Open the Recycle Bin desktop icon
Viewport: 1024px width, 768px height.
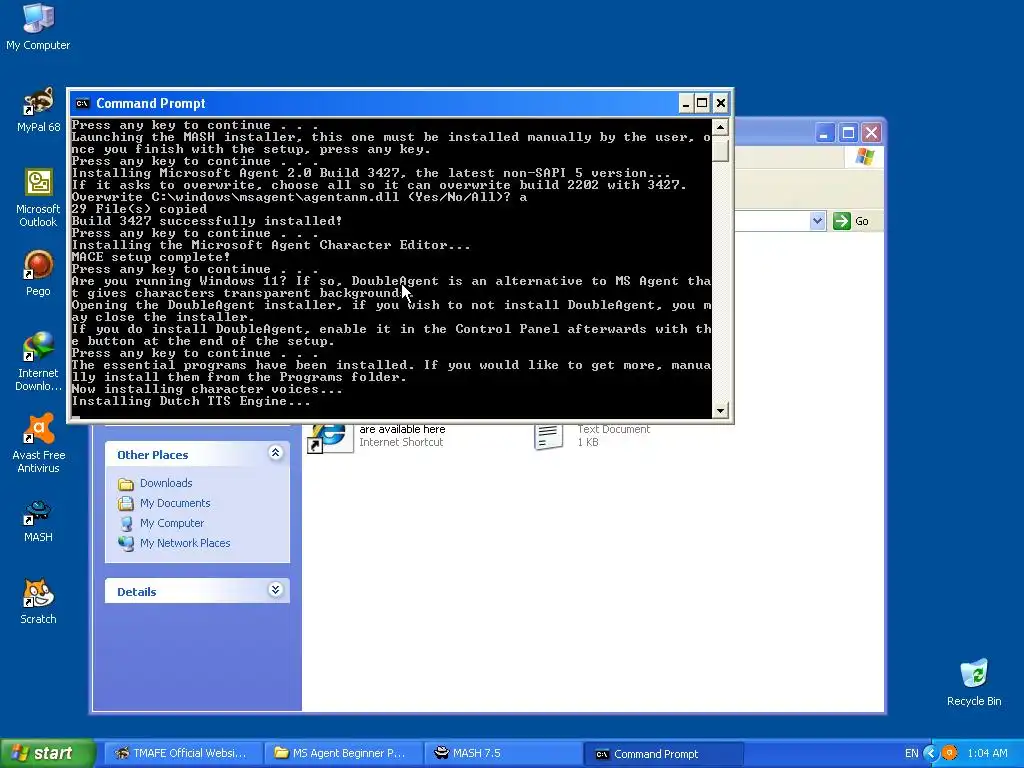coord(974,682)
